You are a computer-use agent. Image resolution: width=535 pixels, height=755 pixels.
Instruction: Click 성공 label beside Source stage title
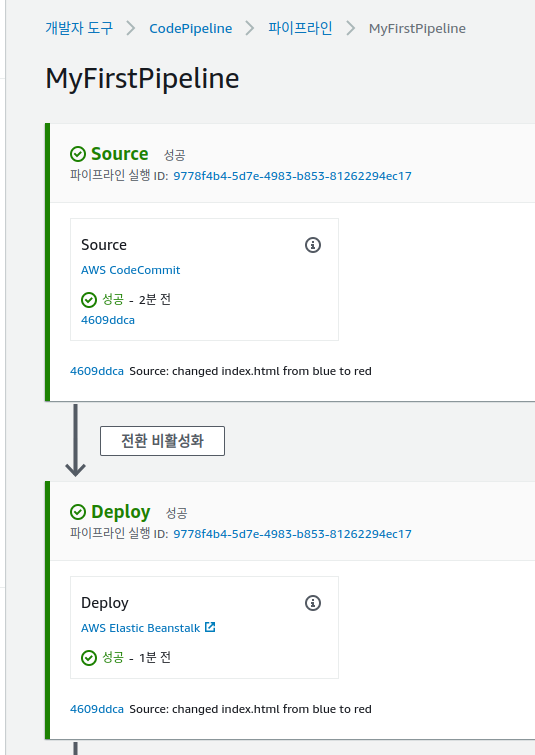tap(174, 155)
